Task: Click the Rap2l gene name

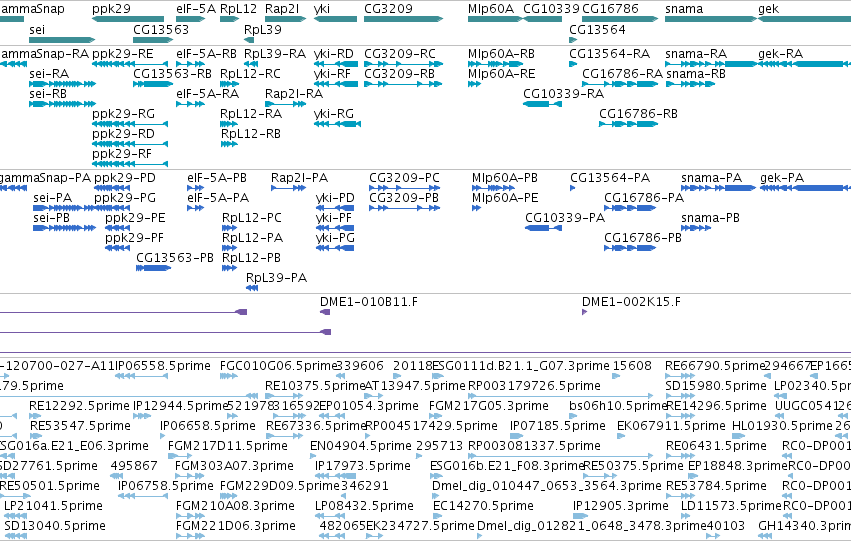Action: (282, 9)
